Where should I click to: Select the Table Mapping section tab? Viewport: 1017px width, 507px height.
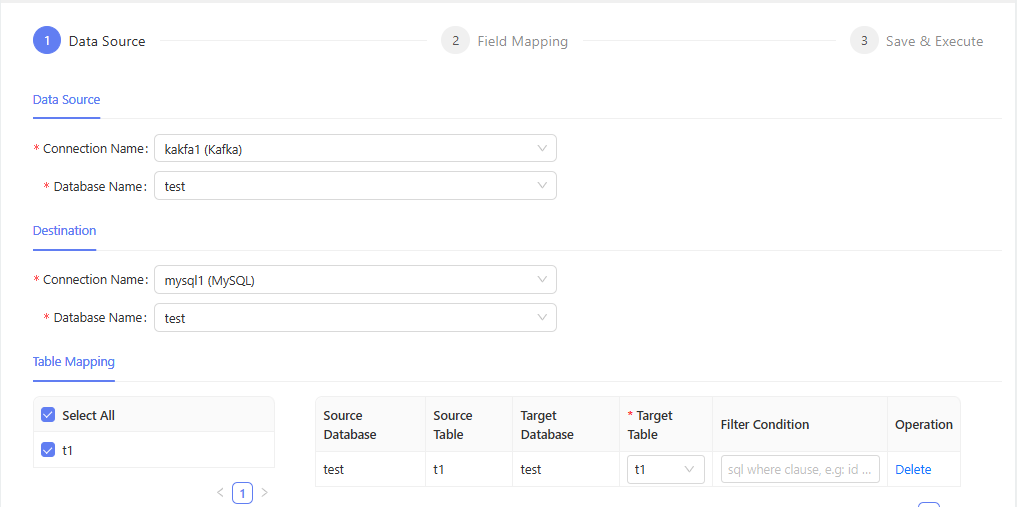click(74, 362)
